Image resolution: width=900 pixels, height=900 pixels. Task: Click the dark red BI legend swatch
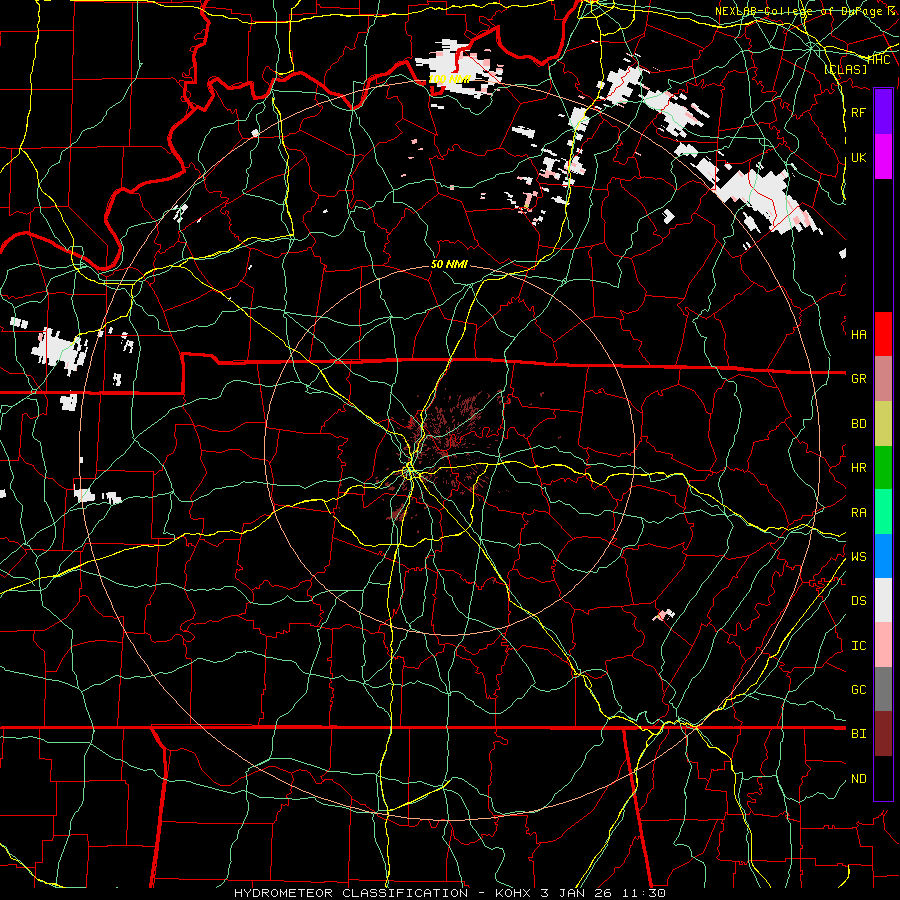[x=883, y=733]
